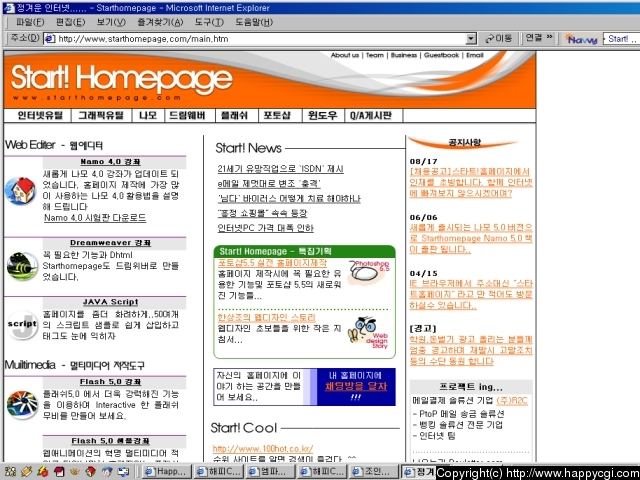
Task: Select the 드림웨버 navigation tab
Action: (187, 116)
